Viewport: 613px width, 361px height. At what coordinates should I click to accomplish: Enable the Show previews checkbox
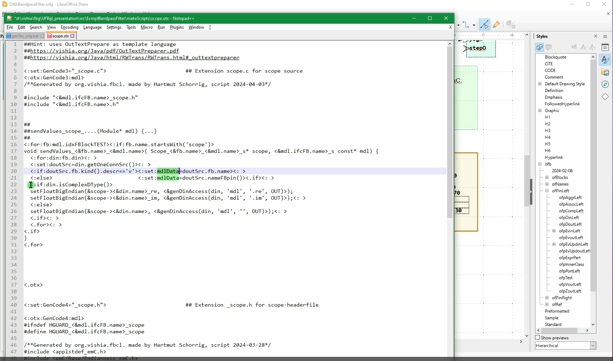pos(538,338)
